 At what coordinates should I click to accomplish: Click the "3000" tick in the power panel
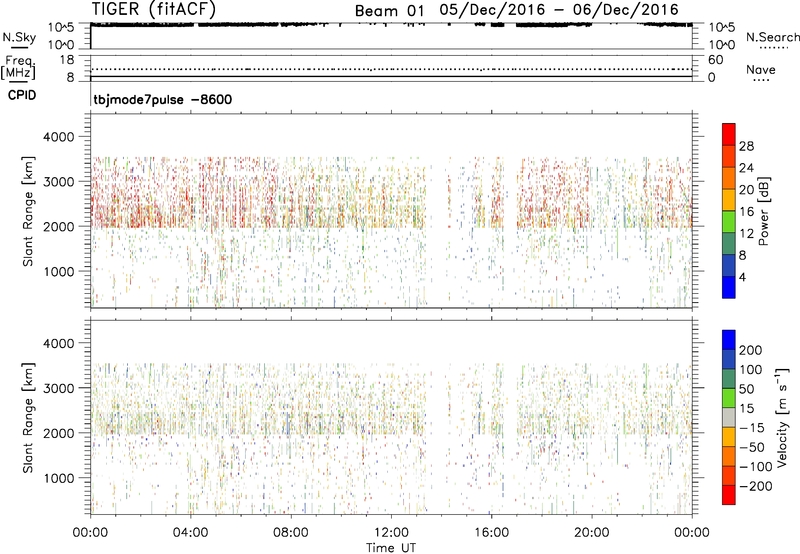tap(59, 182)
